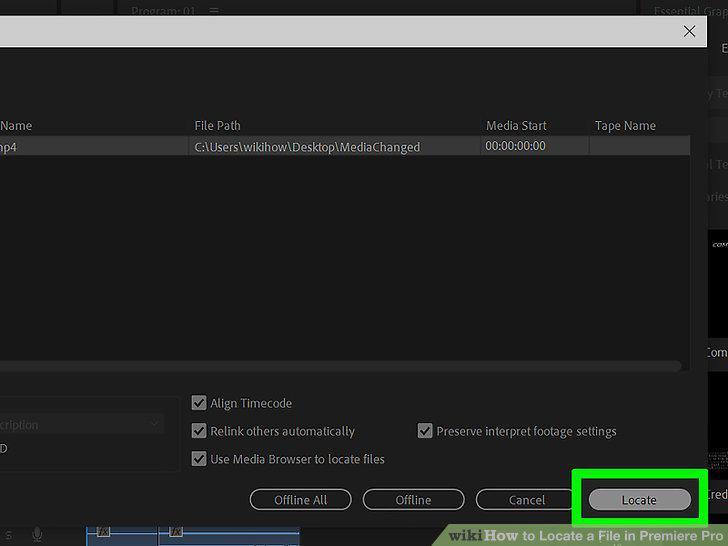Open the Program: 01 monitor tab
728x546 pixels.
163,10
